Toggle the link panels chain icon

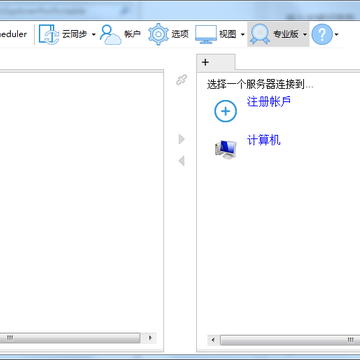182,80
